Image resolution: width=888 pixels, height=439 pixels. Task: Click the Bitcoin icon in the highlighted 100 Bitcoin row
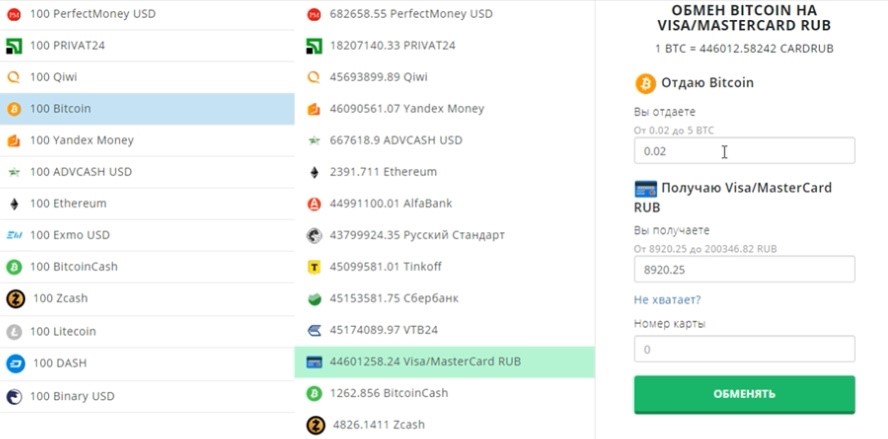[14, 109]
